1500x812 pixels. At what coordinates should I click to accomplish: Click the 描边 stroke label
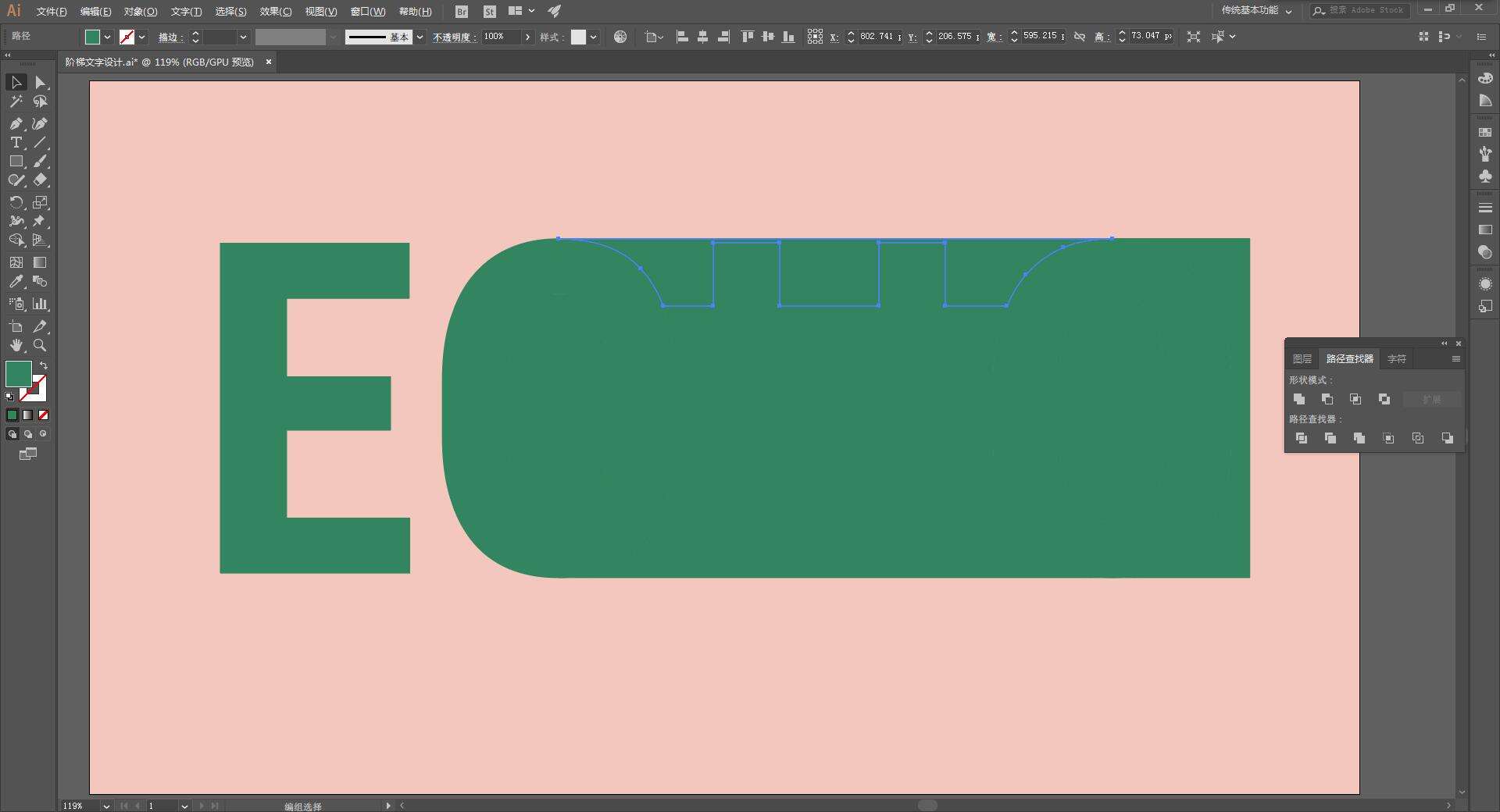[170, 37]
